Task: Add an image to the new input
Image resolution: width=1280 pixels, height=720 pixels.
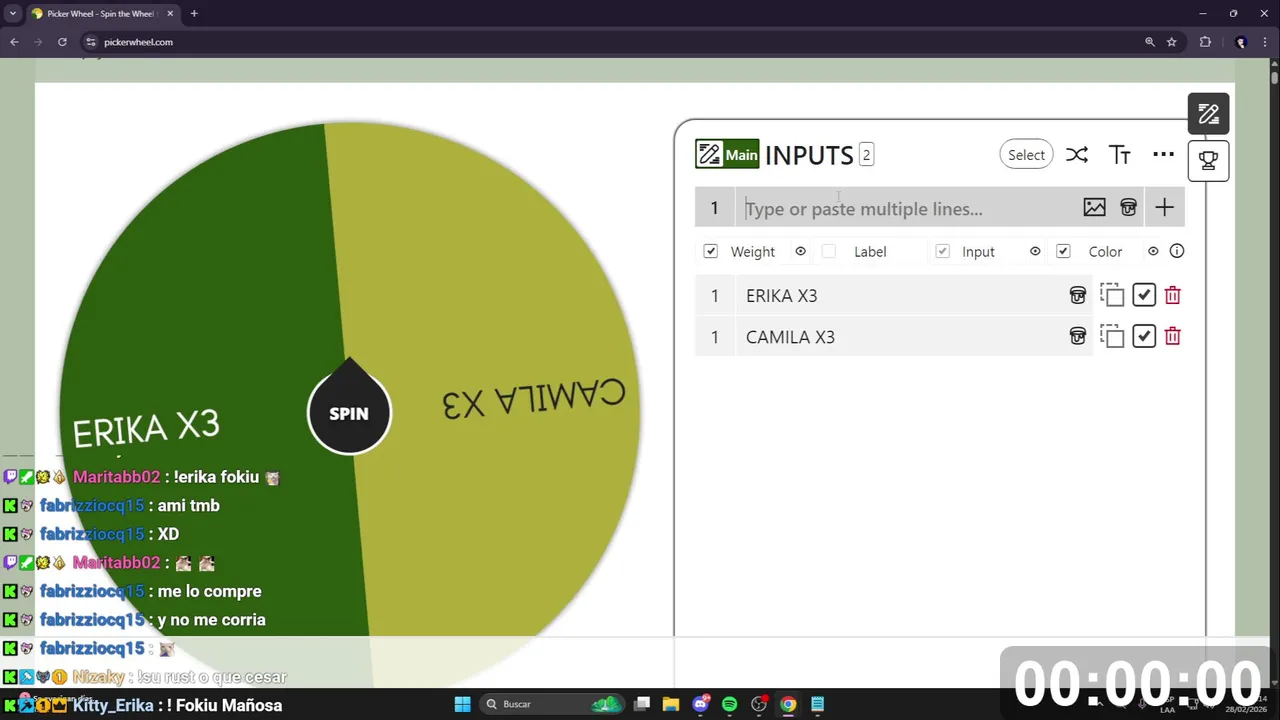Action: [1094, 208]
